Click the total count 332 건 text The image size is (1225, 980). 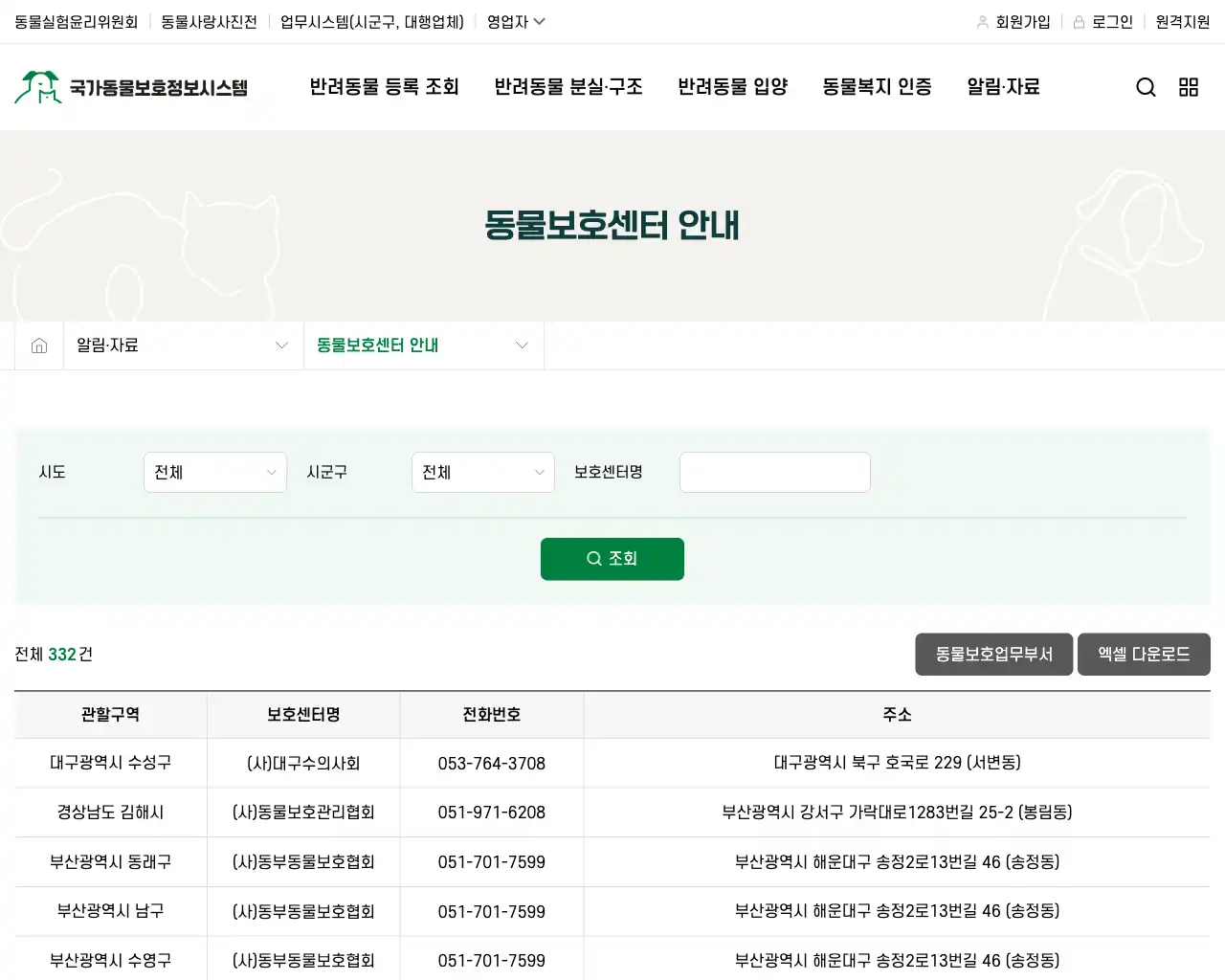(54, 655)
